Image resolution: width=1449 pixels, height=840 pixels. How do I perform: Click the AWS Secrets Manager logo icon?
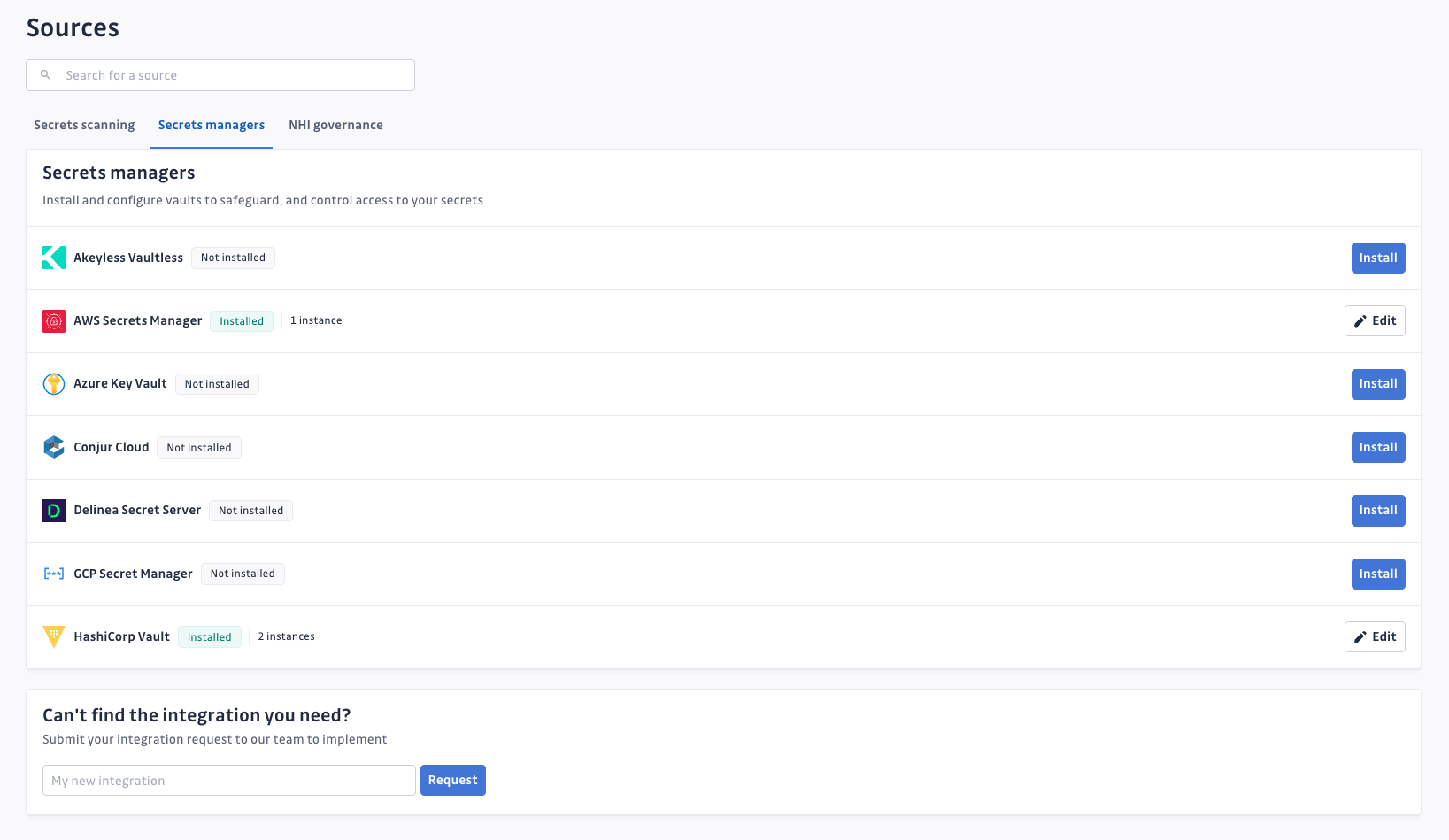tap(54, 321)
